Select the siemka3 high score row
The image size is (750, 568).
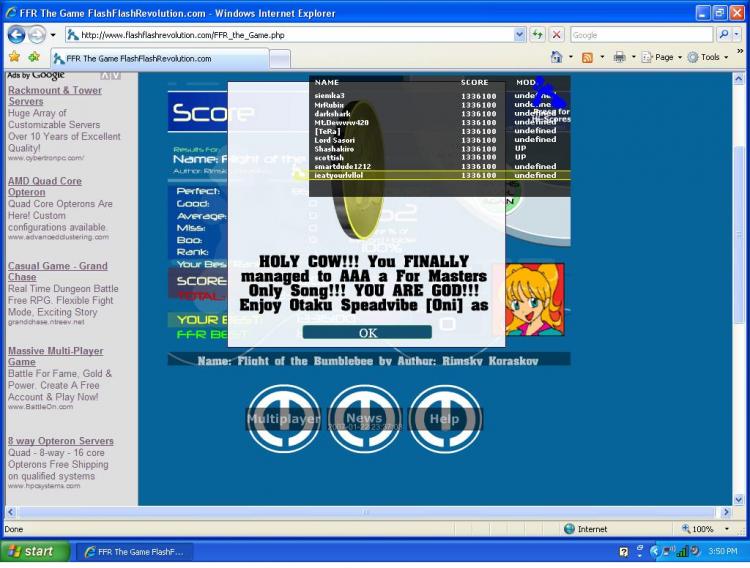440,96
